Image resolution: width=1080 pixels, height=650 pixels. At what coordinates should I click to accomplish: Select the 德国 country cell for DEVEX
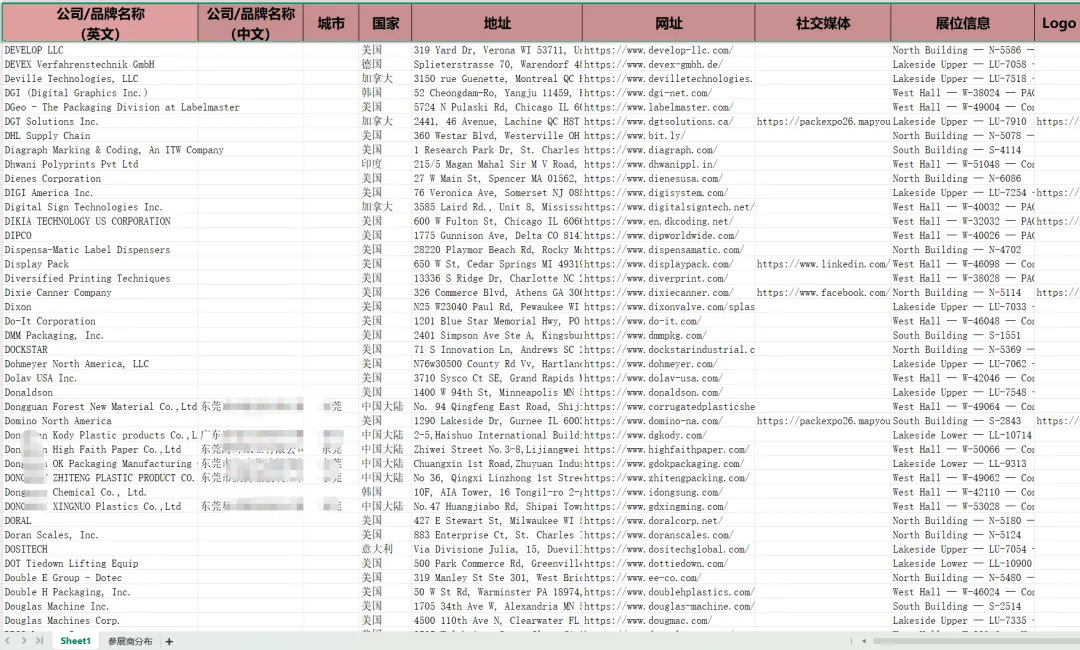pos(385,64)
